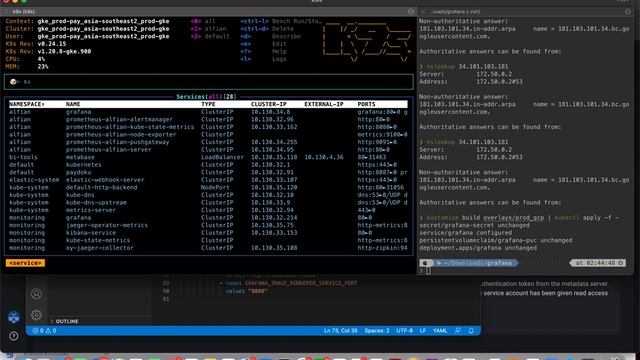
Task: Select the prometheus-alfian-kube-state-metrics row
Action: (208, 127)
